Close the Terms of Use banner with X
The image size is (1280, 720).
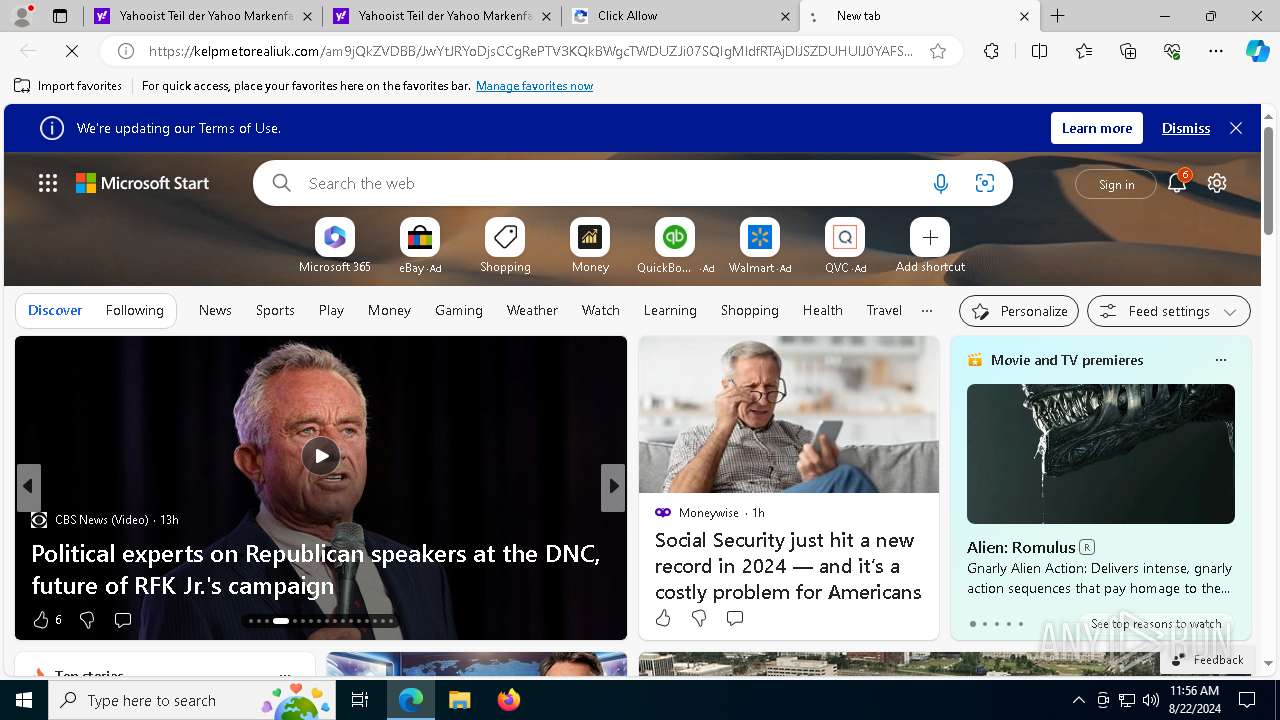click(1236, 128)
